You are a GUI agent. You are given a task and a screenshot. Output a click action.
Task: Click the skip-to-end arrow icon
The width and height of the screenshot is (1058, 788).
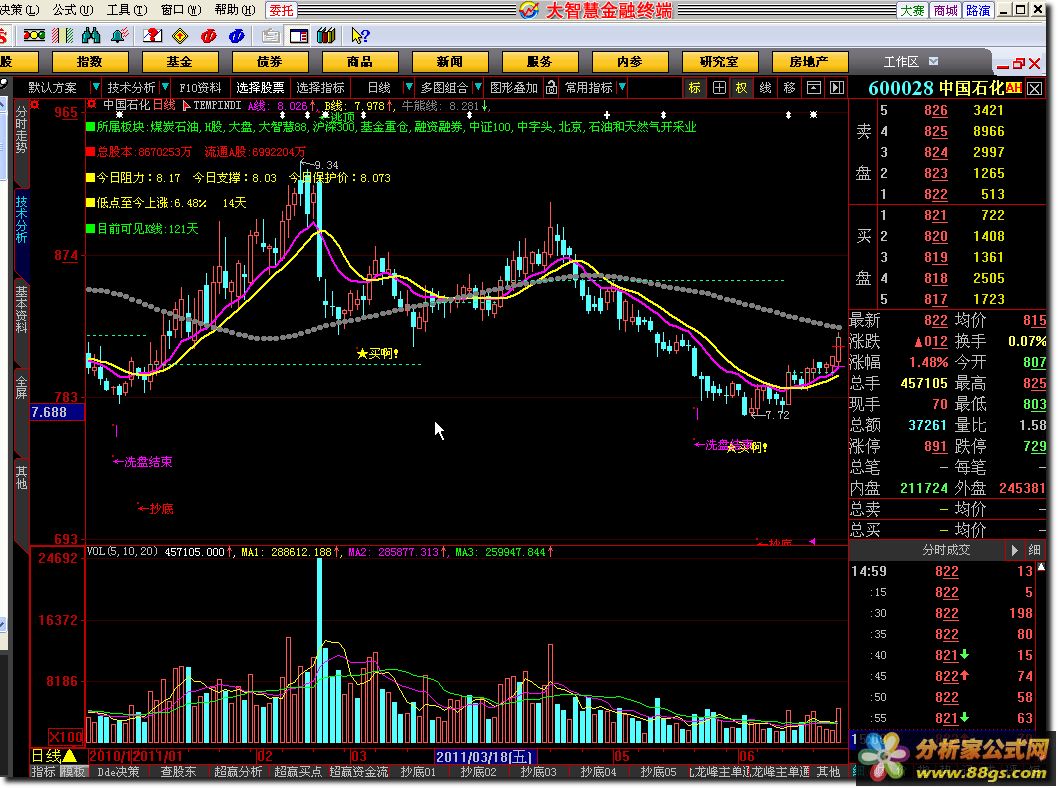click(x=837, y=88)
